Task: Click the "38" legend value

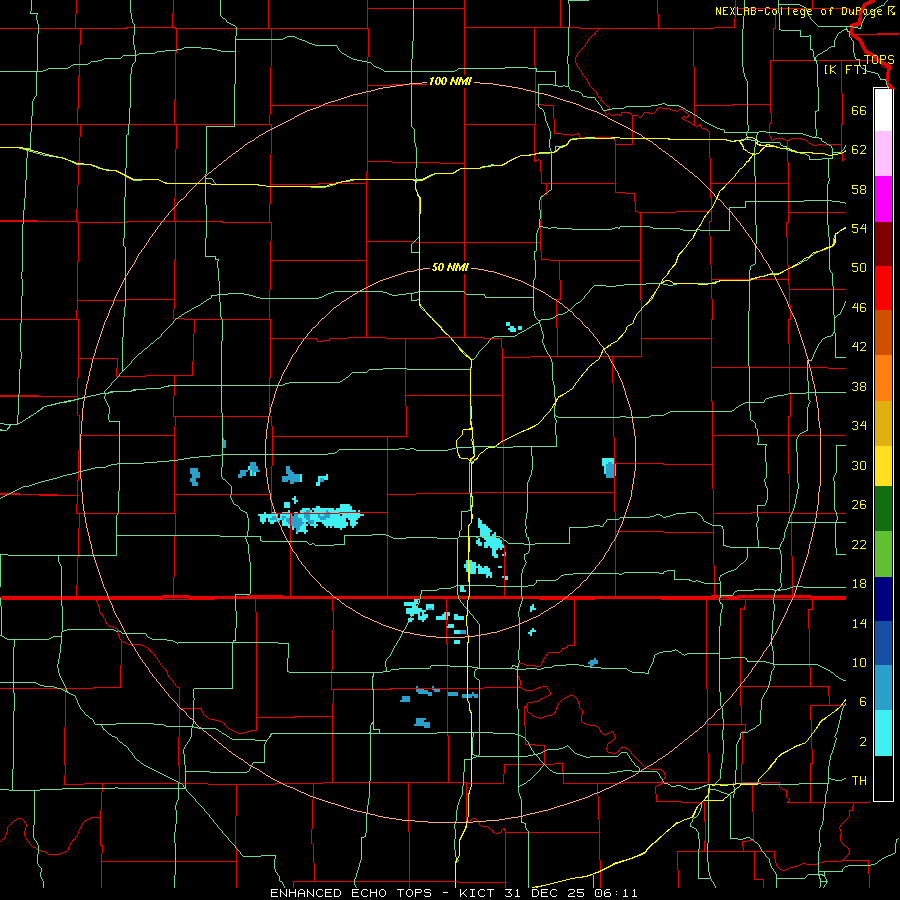Action: [x=859, y=387]
